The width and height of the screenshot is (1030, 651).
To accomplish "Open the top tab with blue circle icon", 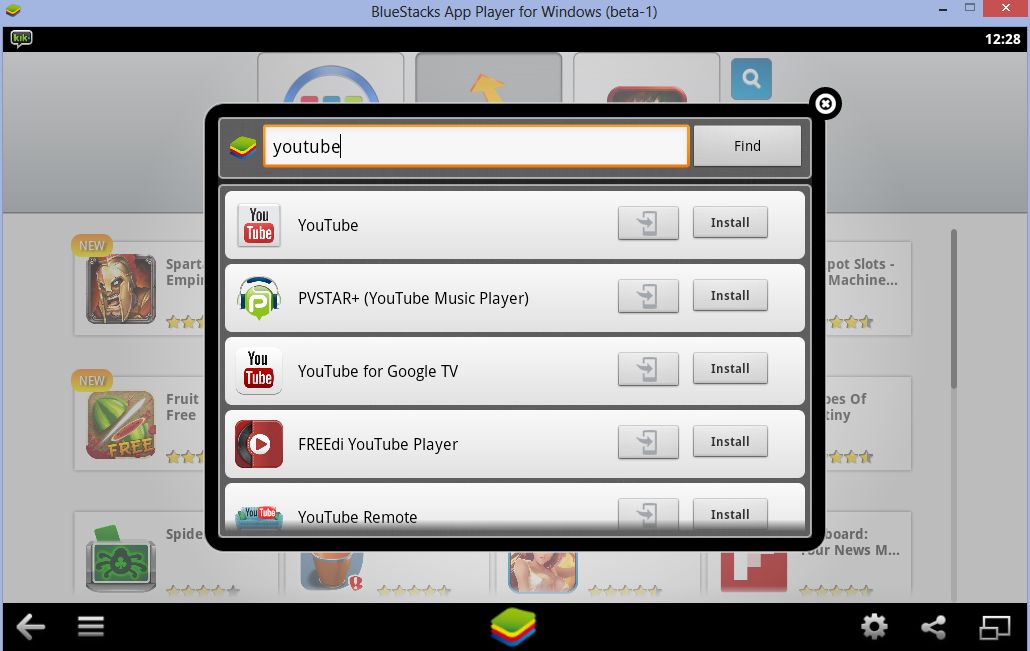I will (x=330, y=78).
